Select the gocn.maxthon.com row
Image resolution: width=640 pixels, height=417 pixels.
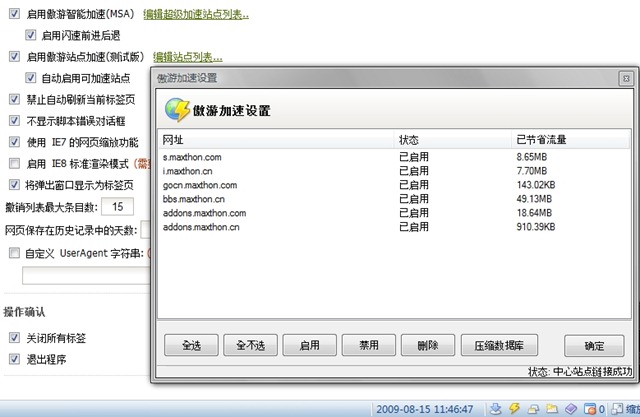pyautogui.click(x=393, y=185)
